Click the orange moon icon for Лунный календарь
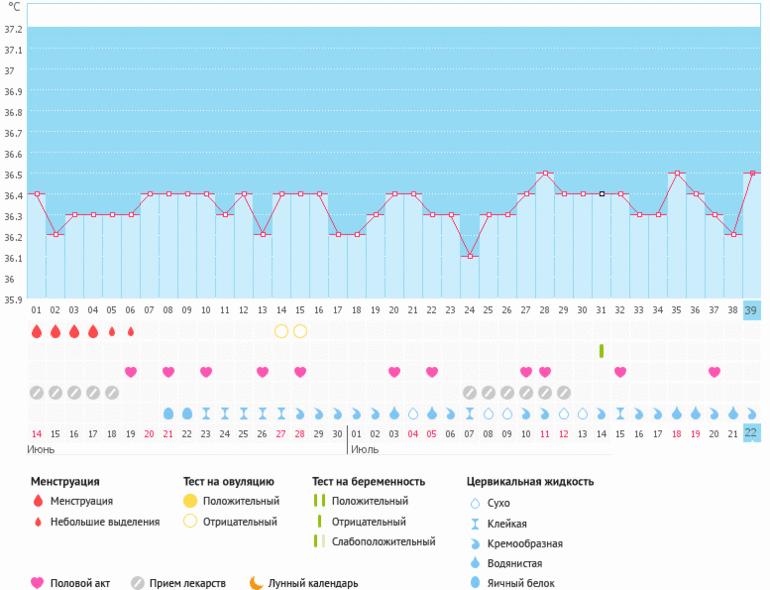 257,582
